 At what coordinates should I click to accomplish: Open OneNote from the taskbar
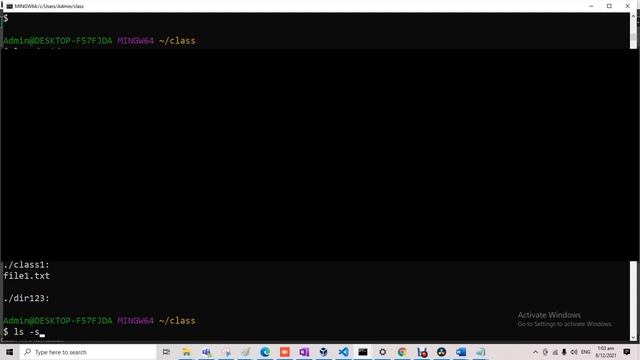coord(304,352)
